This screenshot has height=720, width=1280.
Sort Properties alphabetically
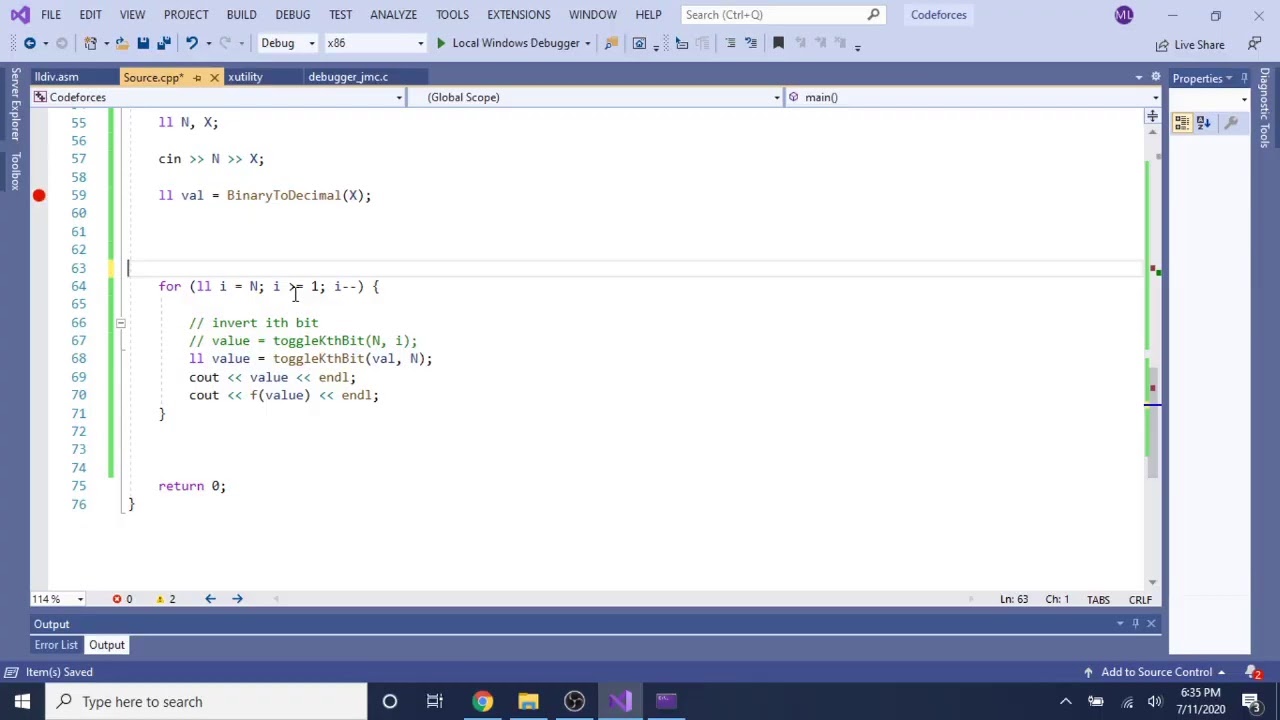point(1204,123)
